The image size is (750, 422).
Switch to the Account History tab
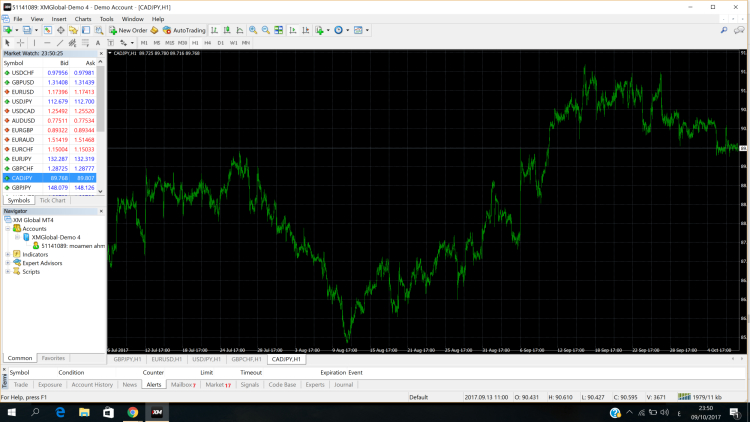click(92, 385)
